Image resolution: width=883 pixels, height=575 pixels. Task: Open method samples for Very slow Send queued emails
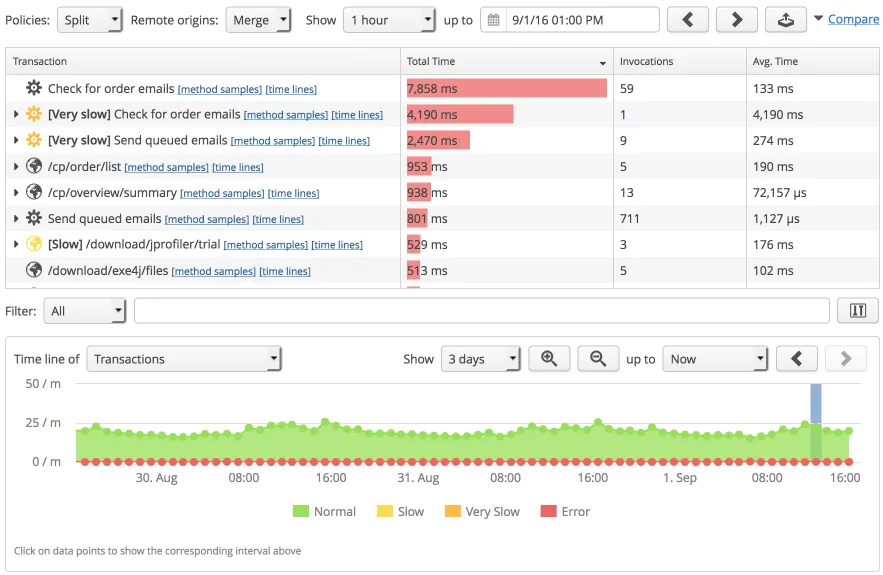(x=273, y=141)
